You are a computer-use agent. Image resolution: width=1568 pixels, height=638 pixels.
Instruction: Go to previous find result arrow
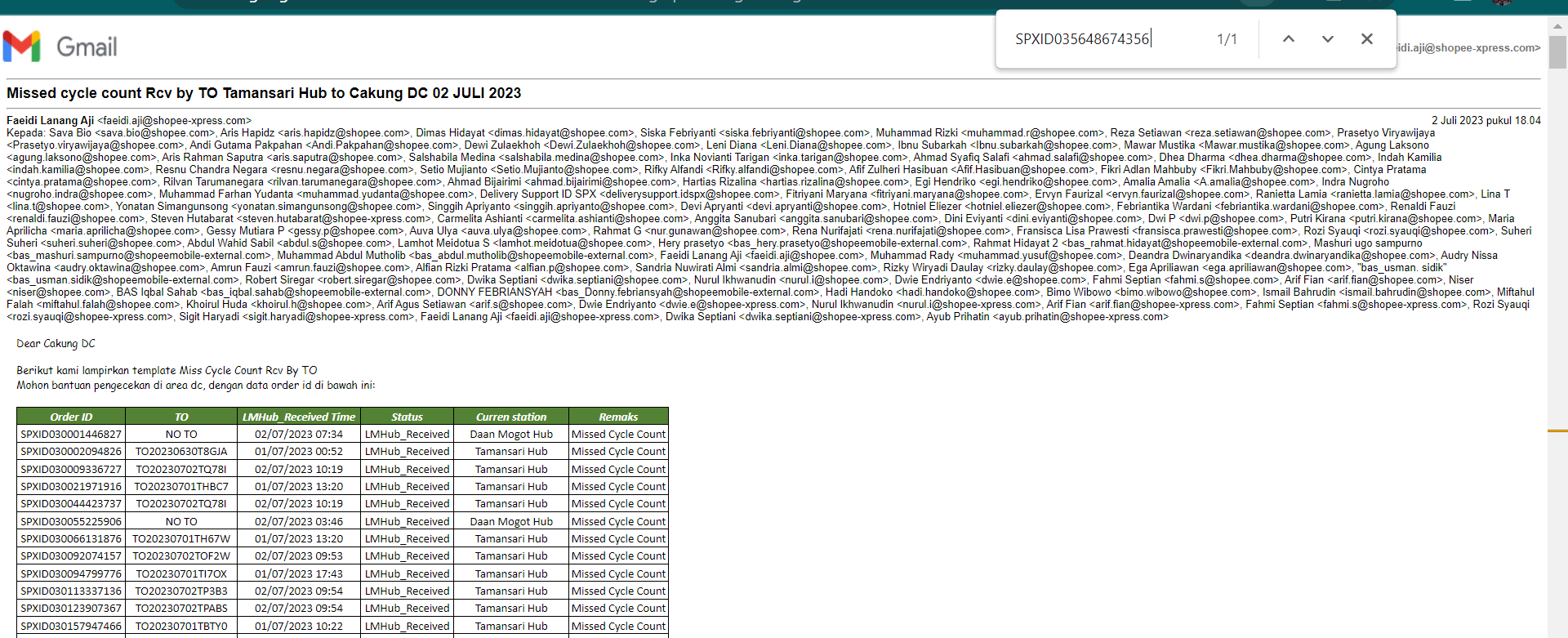click(x=1289, y=38)
